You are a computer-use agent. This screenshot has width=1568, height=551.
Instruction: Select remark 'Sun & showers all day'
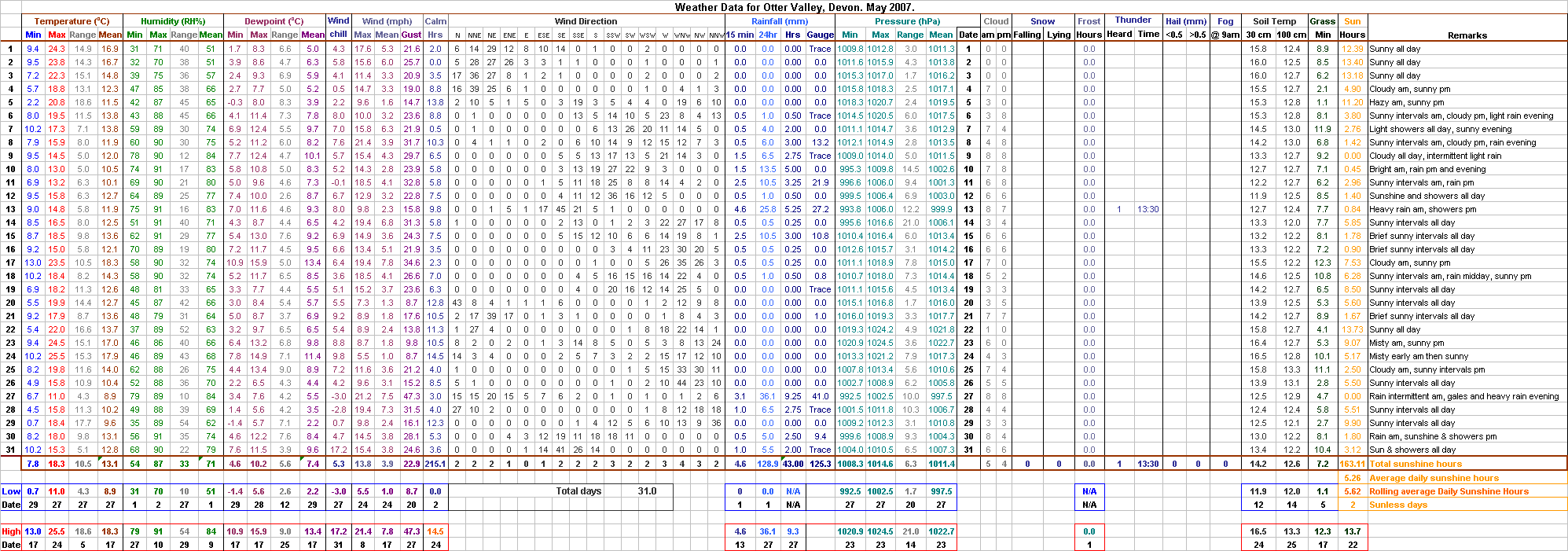click(x=1412, y=450)
